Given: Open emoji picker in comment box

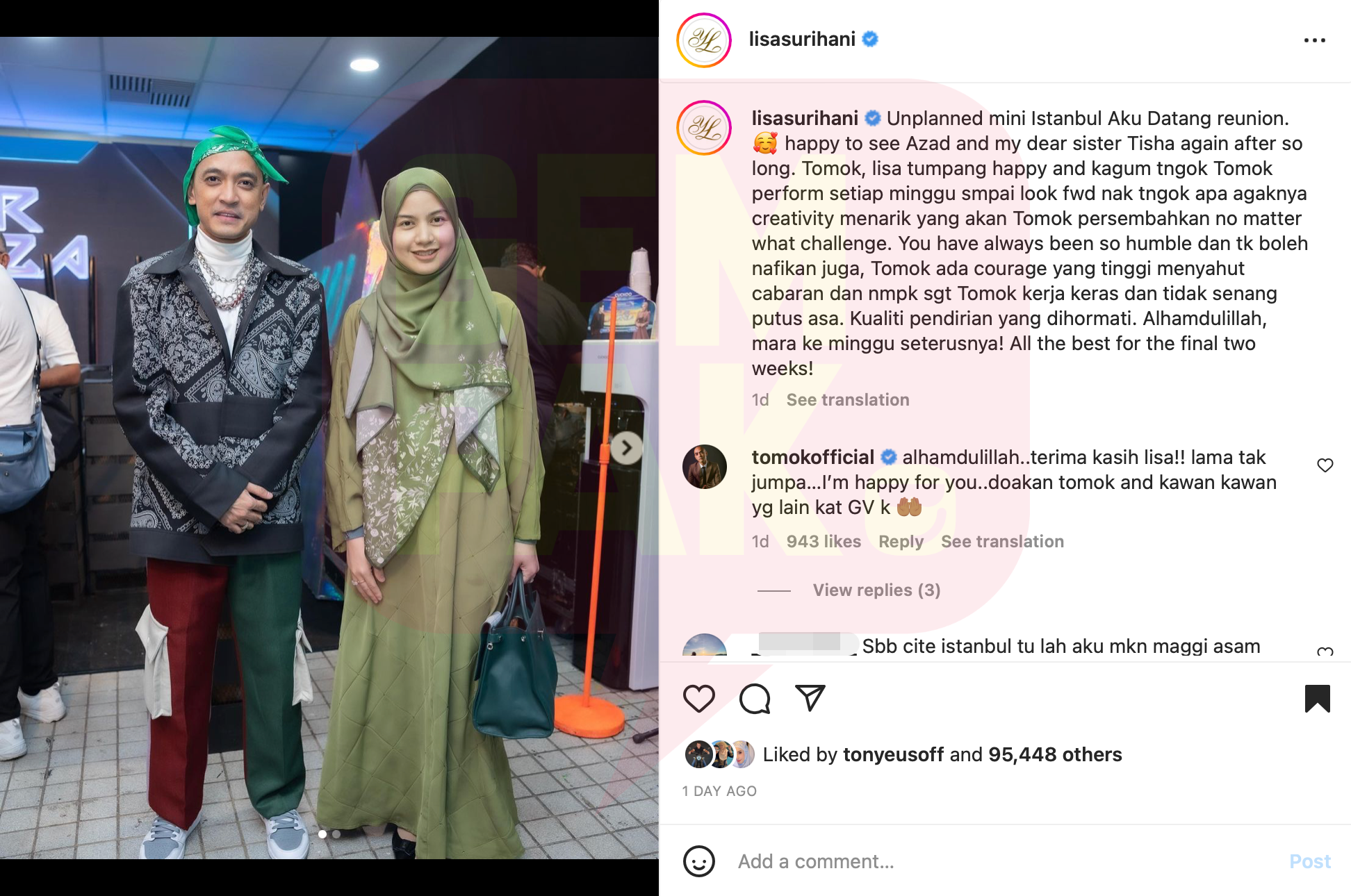Looking at the screenshot, I should pos(698,861).
